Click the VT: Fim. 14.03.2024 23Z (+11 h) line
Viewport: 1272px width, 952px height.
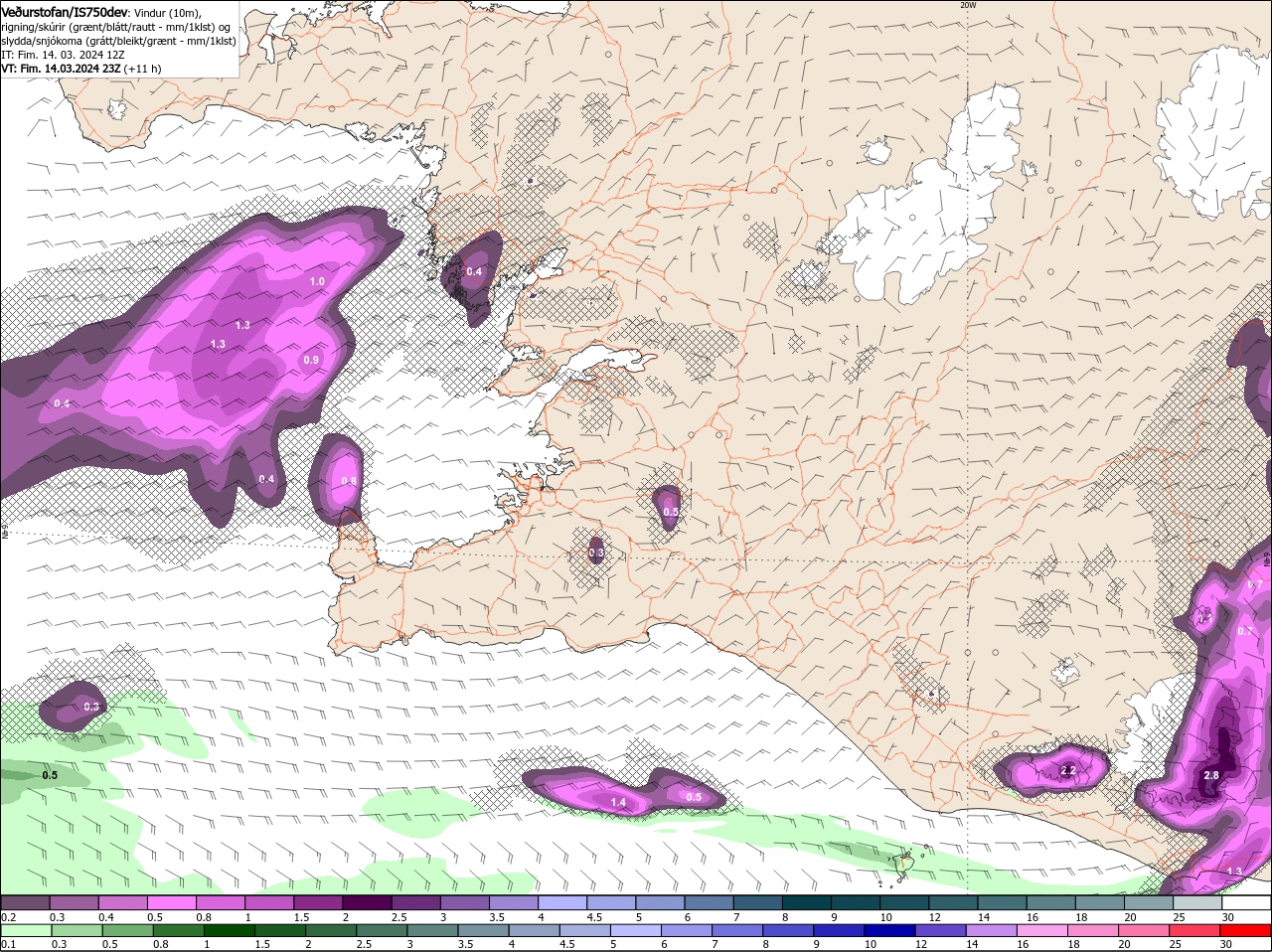(x=81, y=69)
